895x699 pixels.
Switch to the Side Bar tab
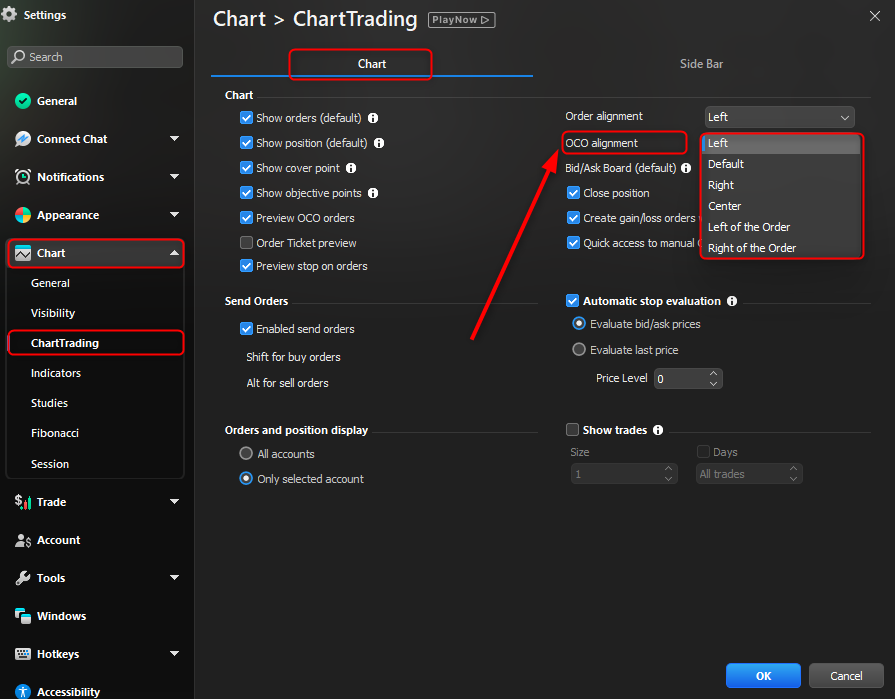(702, 64)
